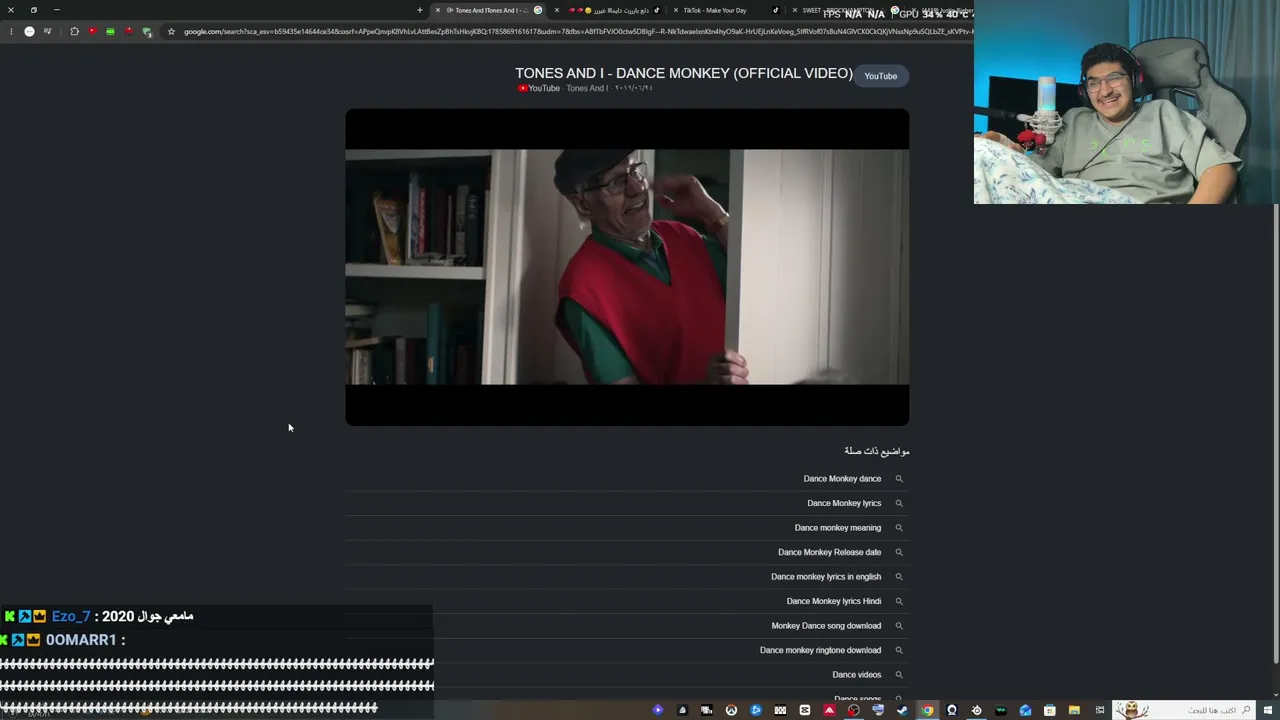1280x720 pixels.
Task: Click the streamer webcam overlay
Action: (1127, 102)
